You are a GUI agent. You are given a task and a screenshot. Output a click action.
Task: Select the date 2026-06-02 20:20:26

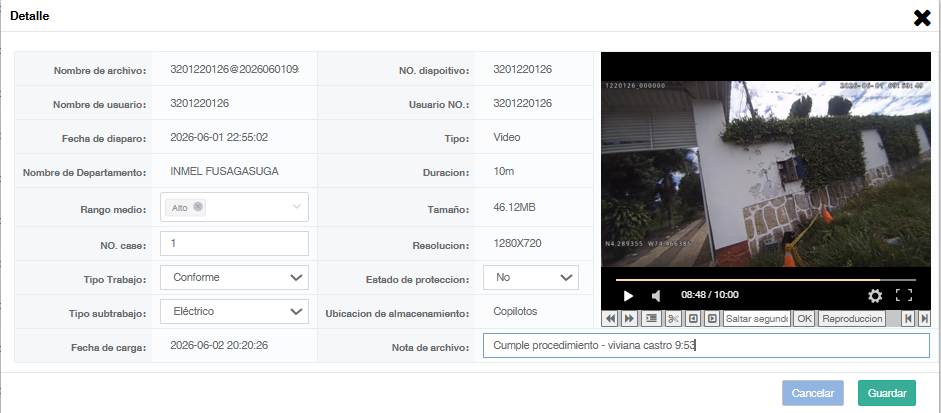[219, 345]
